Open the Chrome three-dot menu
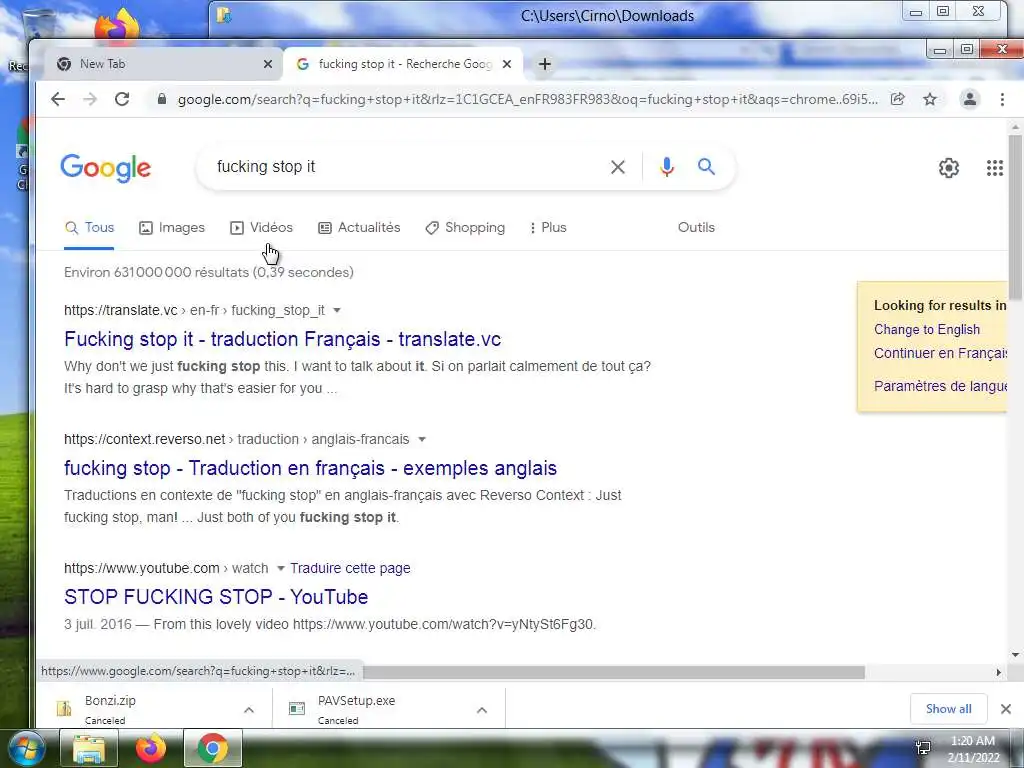Viewport: 1024px width, 768px height. tap(1002, 99)
